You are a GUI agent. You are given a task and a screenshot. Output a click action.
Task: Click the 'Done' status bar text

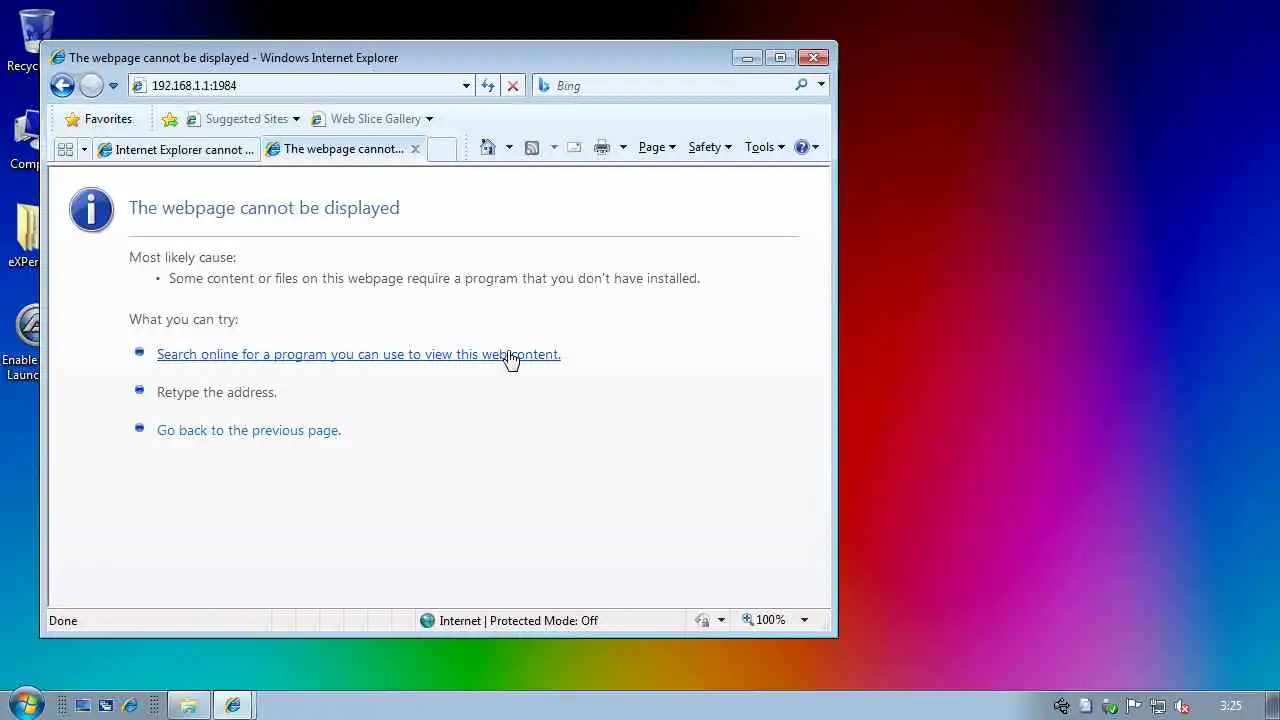(63, 621)
